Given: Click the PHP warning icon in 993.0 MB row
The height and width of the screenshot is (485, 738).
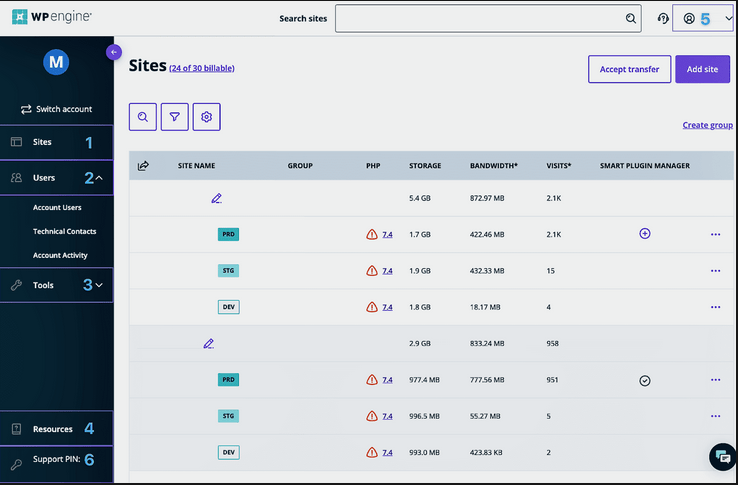Looking at the screenshot, I should (372, 453).
